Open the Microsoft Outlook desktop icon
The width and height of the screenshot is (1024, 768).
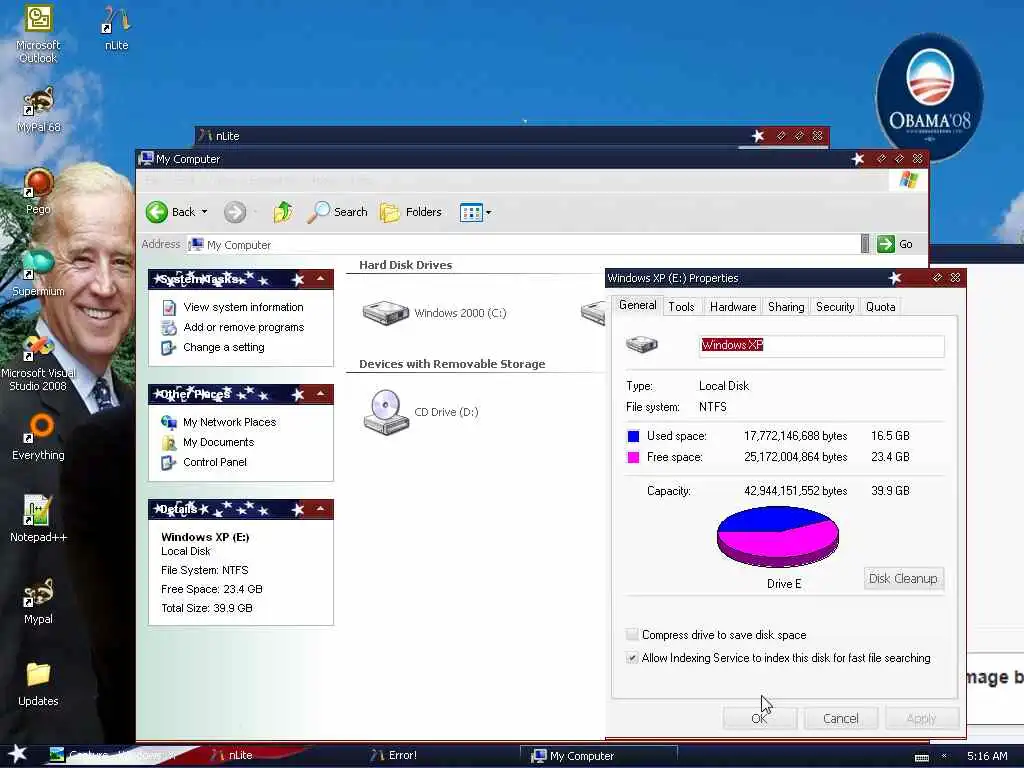38,34
